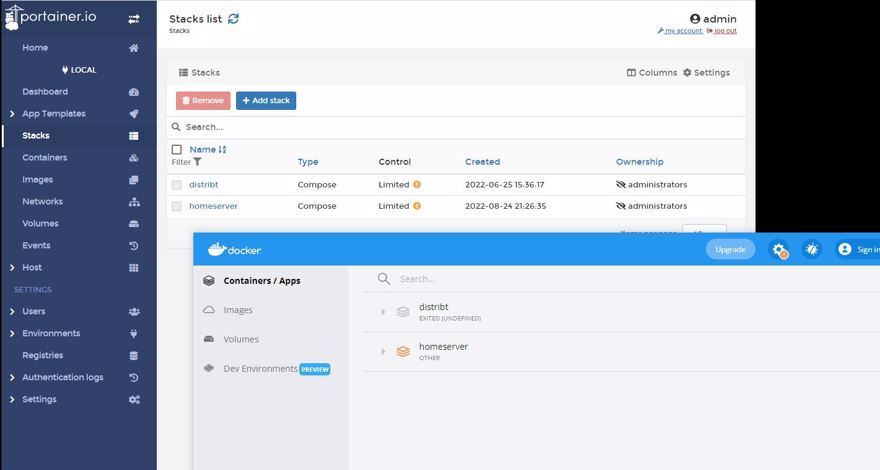
Task: Click the Dashboard gauge icon in sidebar
Action: click(x=134, y=92)
